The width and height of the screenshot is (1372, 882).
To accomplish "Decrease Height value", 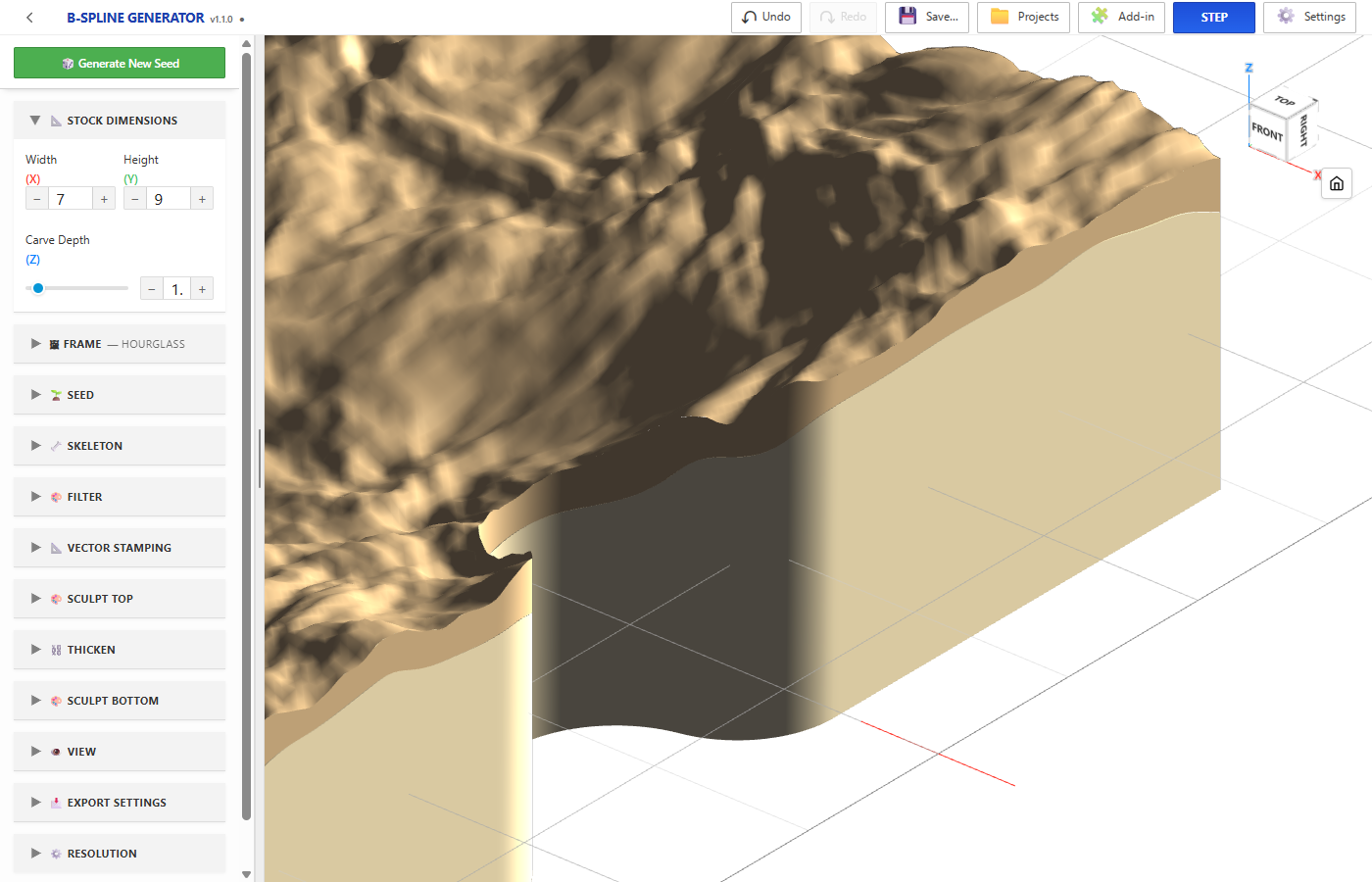I will click(135, 199).
